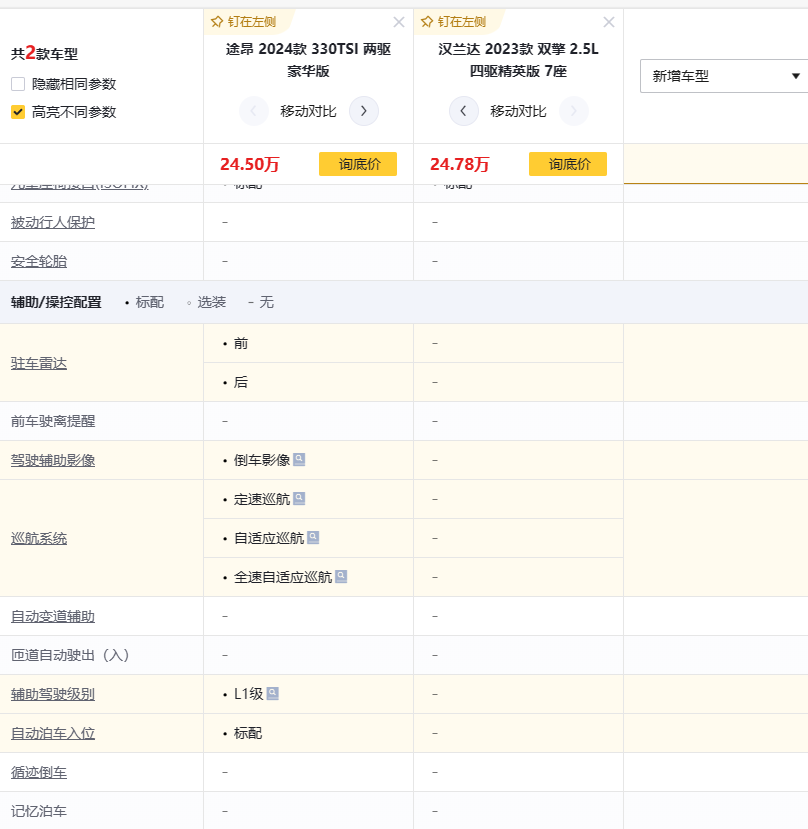Click 共2款车型 count text

coord(44,53)
